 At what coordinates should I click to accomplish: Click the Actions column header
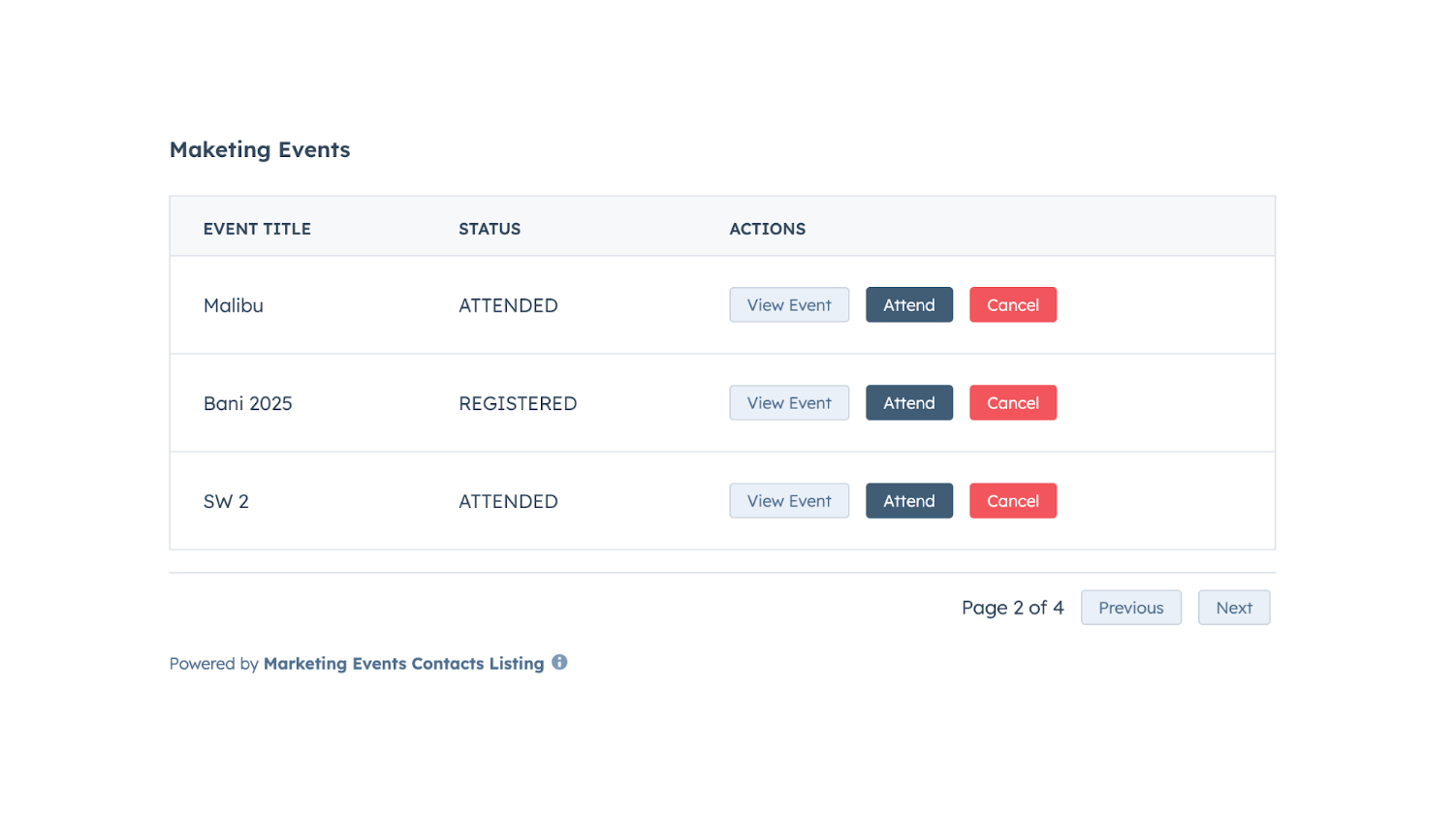point(767,229)
